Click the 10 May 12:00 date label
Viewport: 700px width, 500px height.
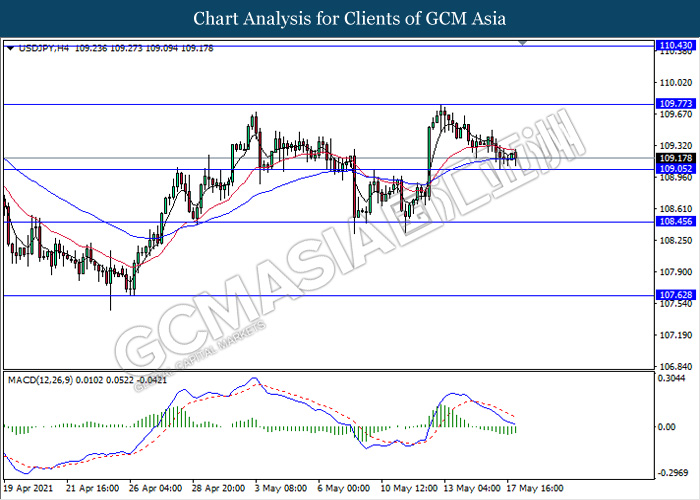(x=409, y=488)
